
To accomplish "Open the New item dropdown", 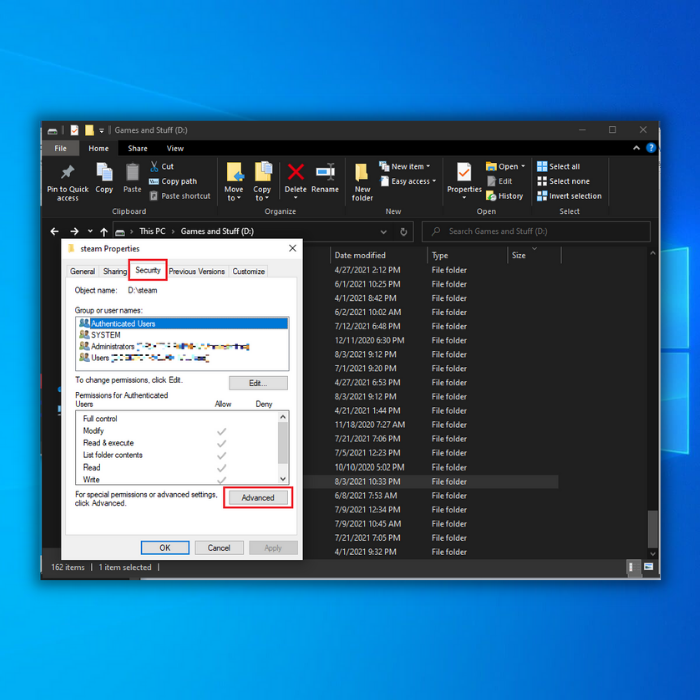I will [x=404, y=167].
